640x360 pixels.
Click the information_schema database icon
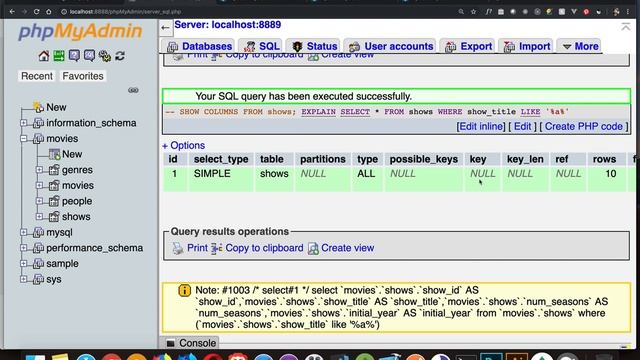pyautogui.click(x=38, y=123)
